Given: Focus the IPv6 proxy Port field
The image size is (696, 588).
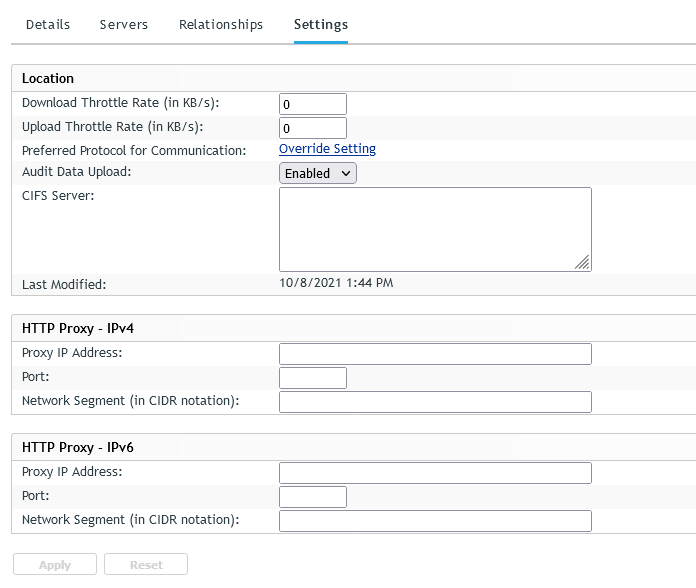Looking at the screenshot, I should click(x=313, y=497).
